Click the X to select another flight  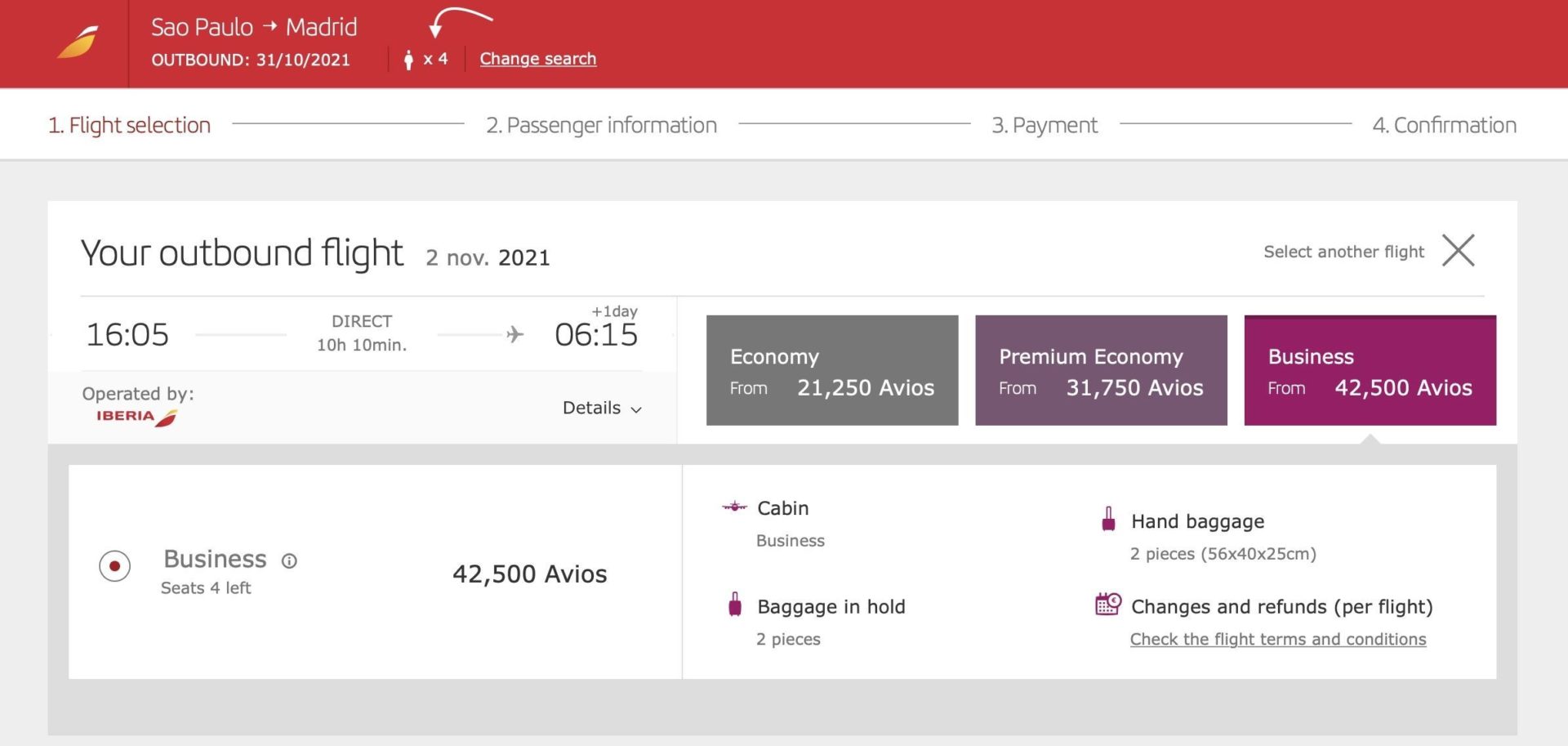1458,251
